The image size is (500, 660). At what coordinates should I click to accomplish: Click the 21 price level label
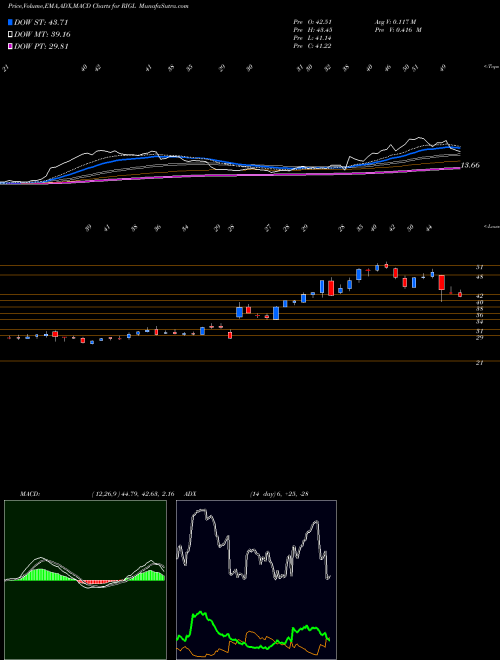click(x=479, y=362)
